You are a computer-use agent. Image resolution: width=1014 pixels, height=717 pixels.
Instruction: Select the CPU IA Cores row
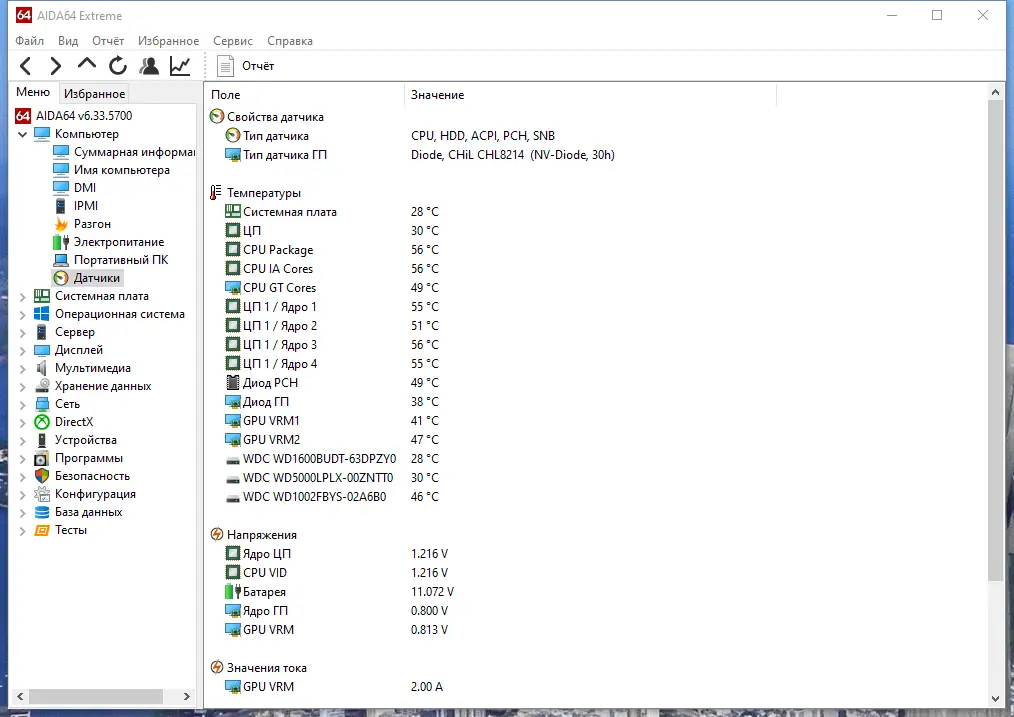pos(278,269)
